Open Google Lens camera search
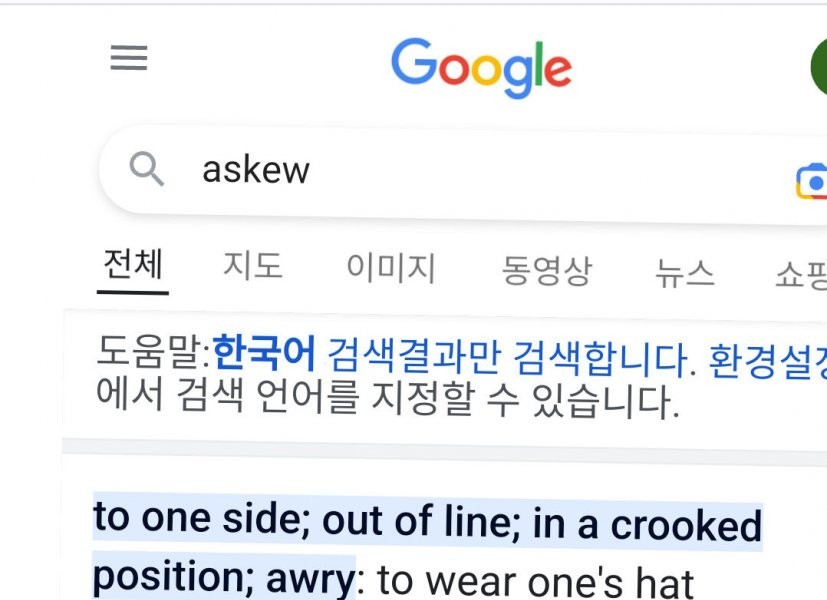The width and height of the screenshot is (827, 600). tap(812, 180)
